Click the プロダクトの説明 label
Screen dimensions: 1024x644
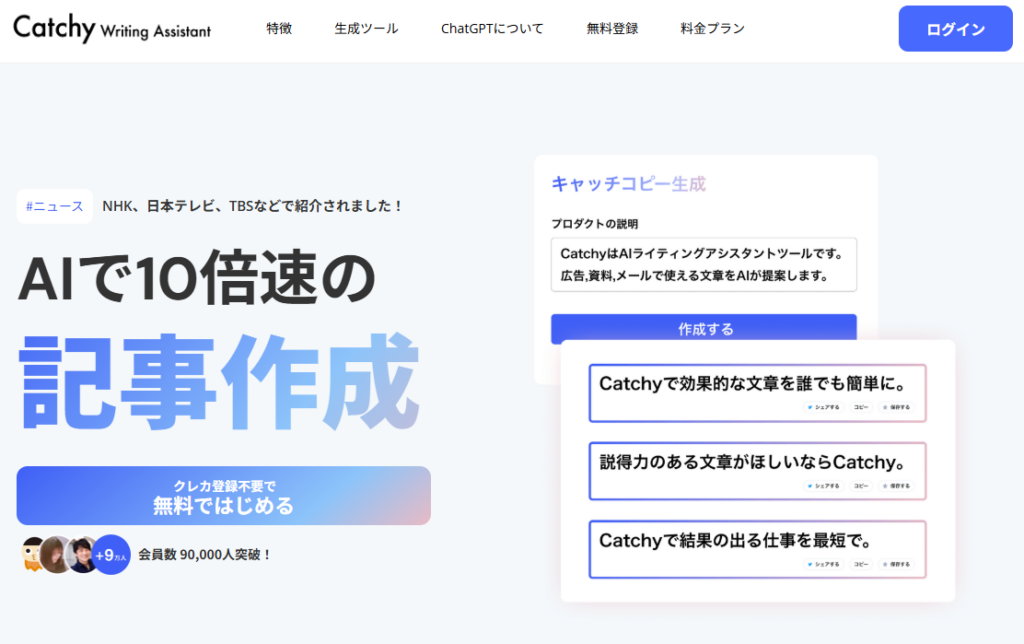tap(594, 224)
